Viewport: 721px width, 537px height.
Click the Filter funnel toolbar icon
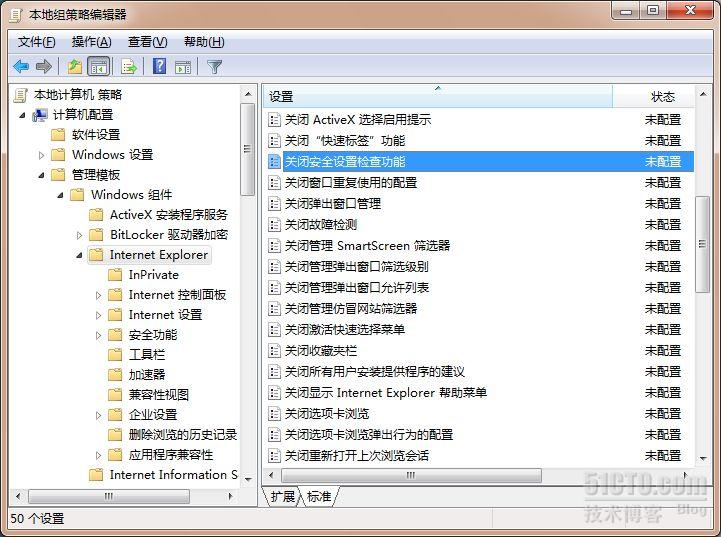tap(214, 67)
